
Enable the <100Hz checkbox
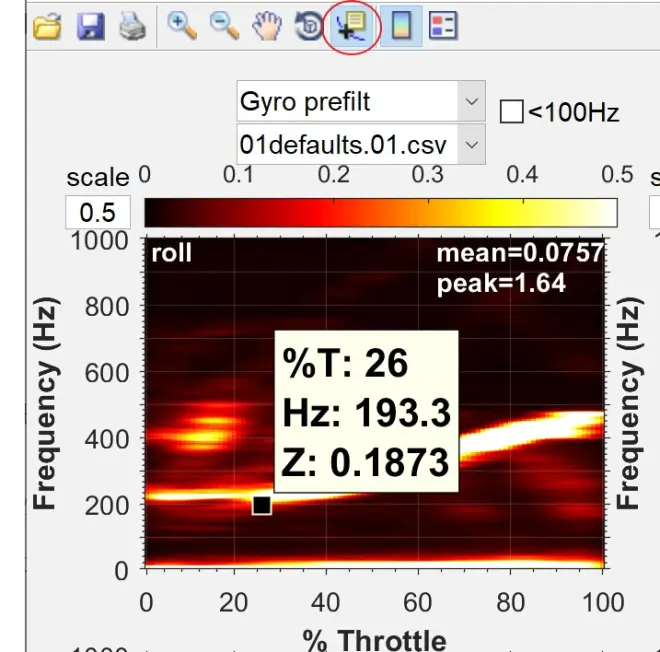point(511,111)
